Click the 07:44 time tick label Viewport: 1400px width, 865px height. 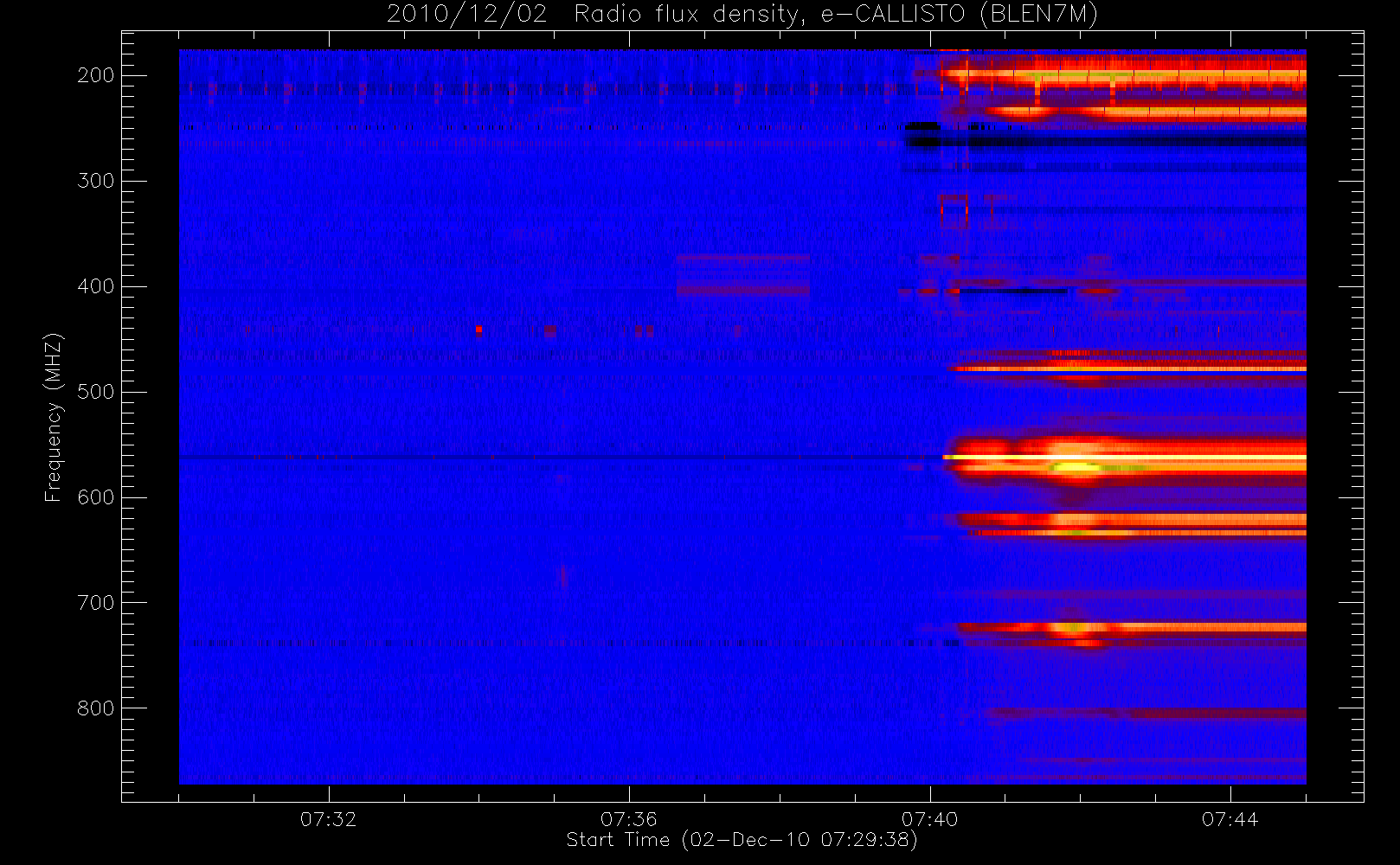[x=1230, y=819]
